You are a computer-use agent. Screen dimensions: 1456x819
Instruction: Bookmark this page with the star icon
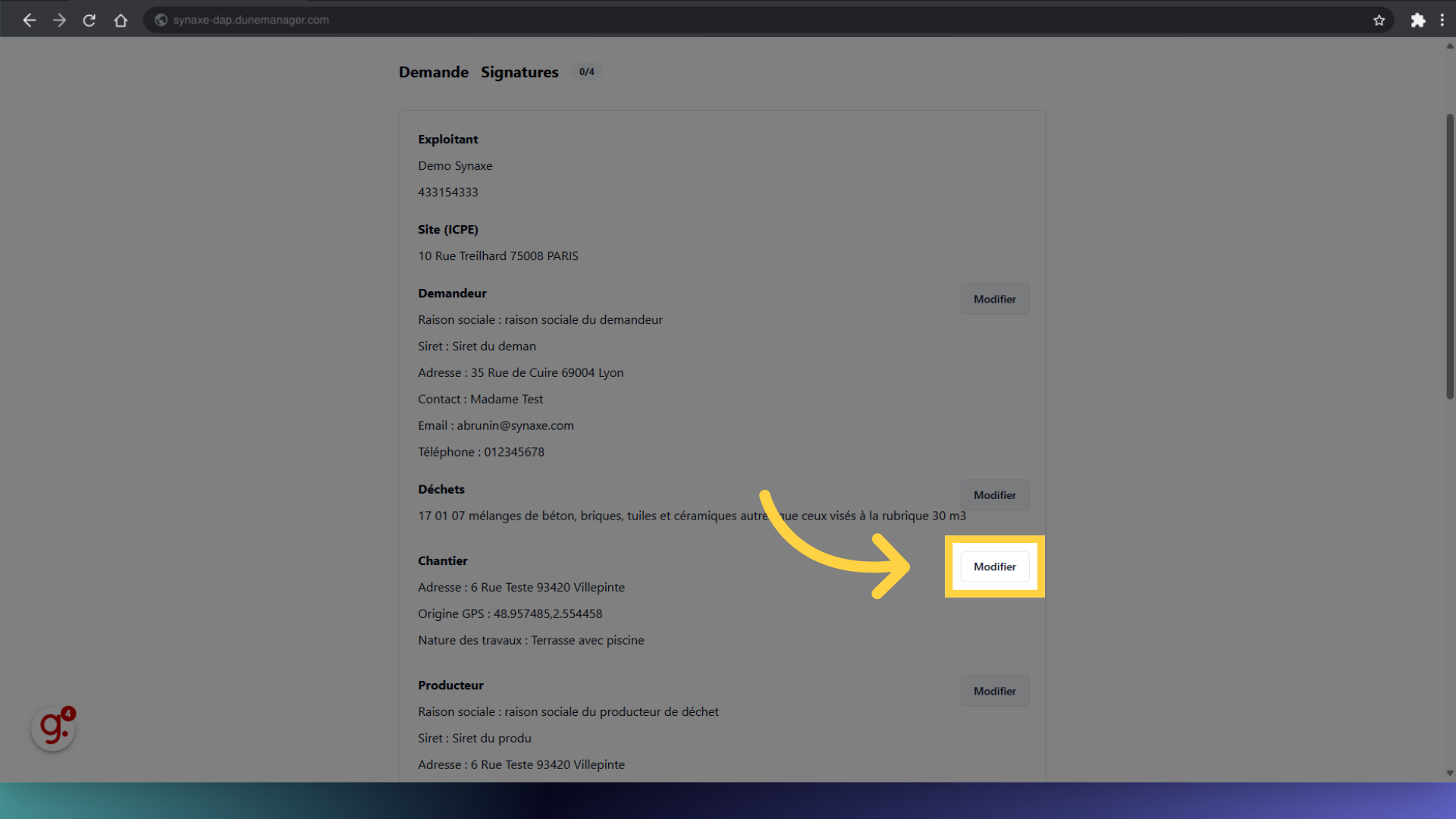point(1379,20)
